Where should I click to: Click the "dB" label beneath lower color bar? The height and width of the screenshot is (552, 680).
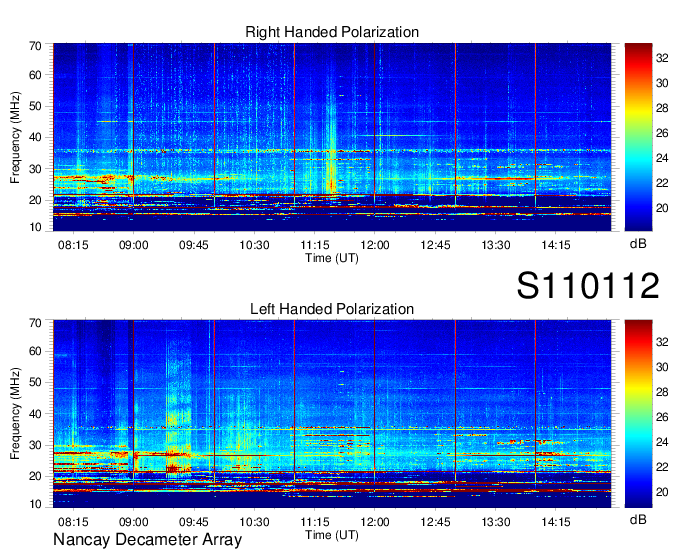point(638,520)
